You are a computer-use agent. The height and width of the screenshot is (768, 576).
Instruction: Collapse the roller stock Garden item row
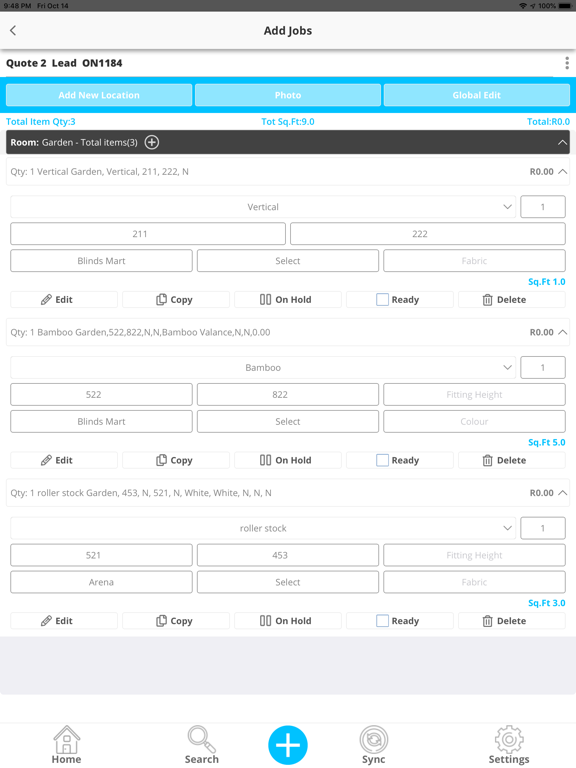[562, 493]
